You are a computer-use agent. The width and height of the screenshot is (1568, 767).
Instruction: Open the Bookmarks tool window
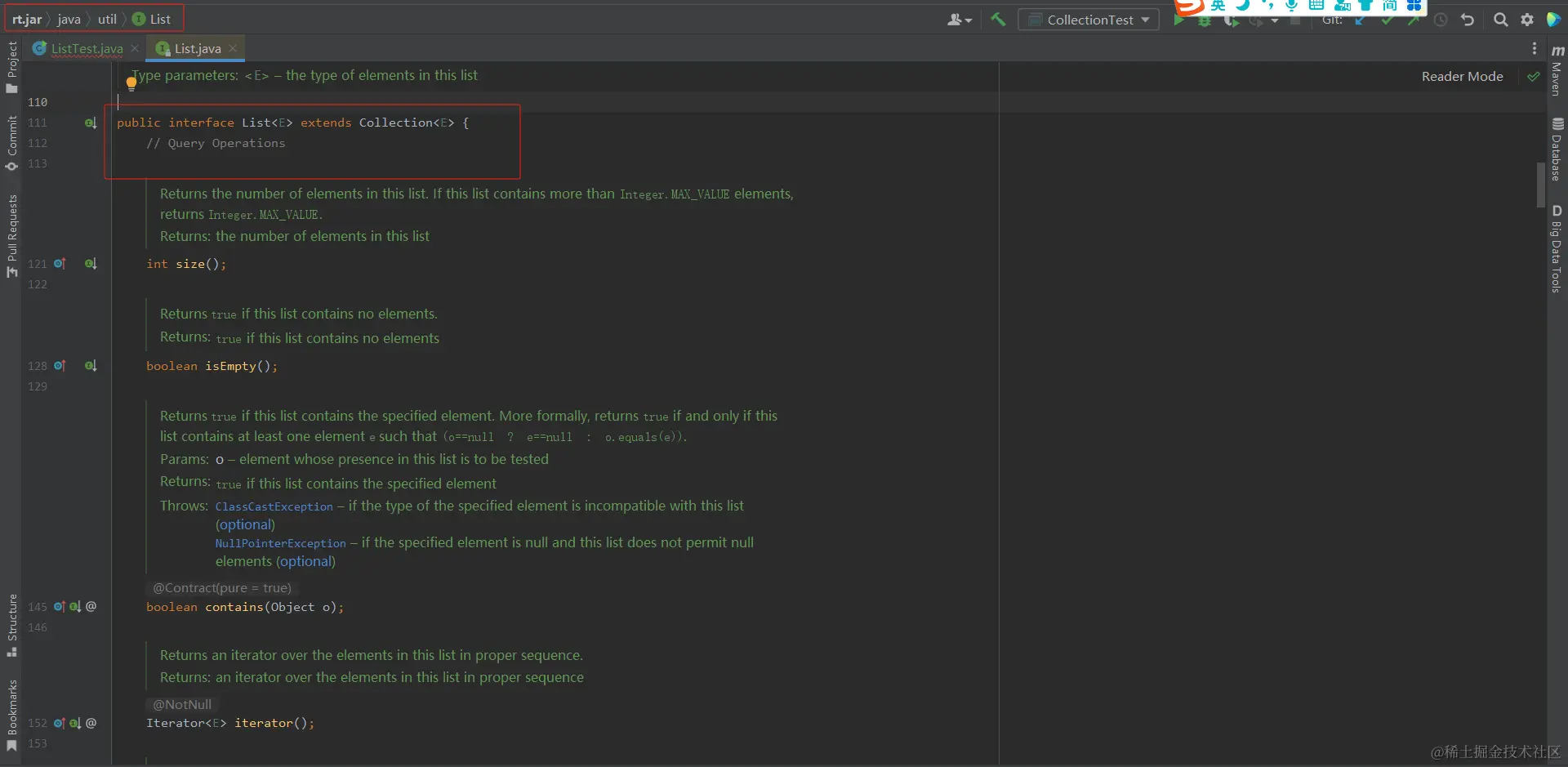click(x=11, y=715)
